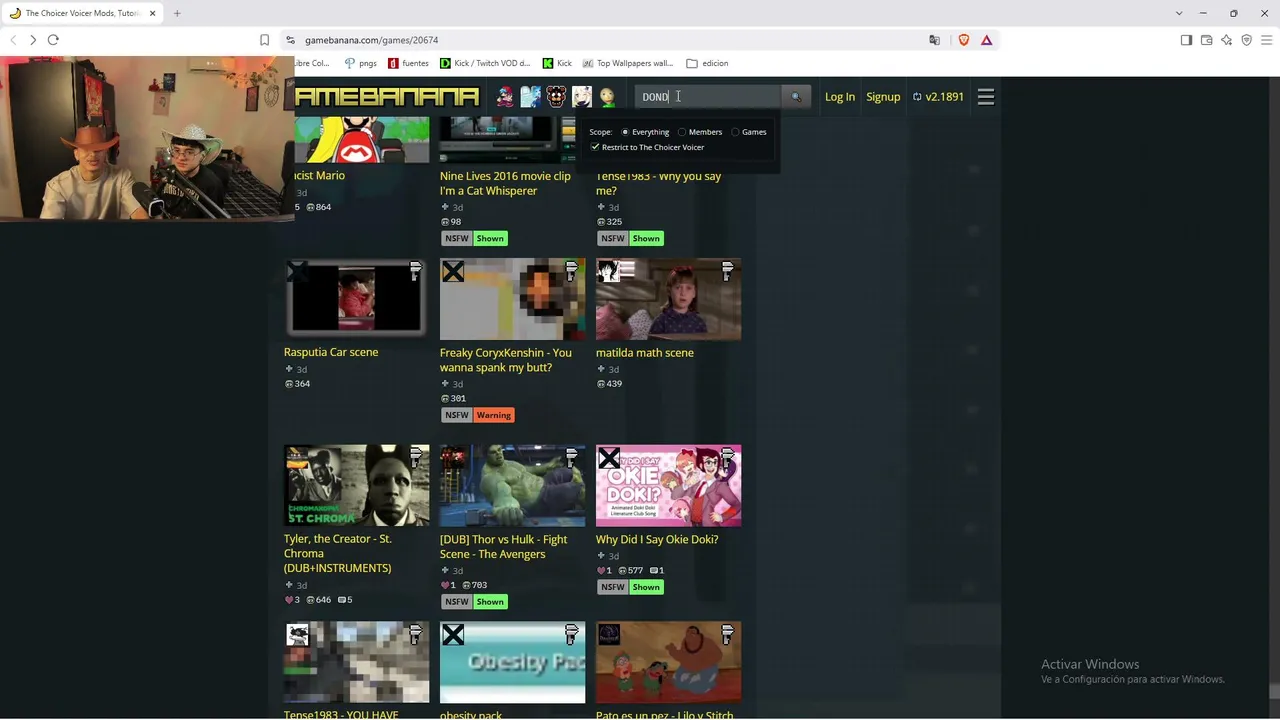
Task: Select the Members scope radio button
Action: point(682,132)
